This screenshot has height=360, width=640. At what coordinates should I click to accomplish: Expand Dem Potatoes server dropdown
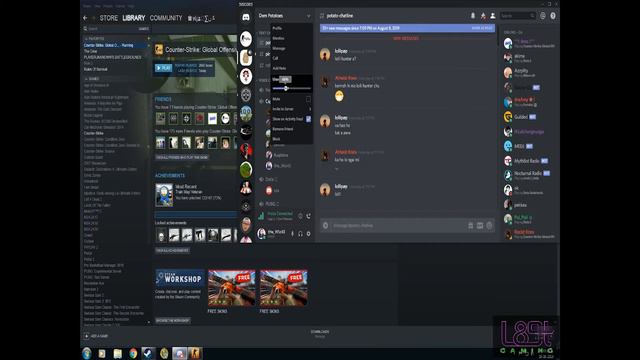308,16
